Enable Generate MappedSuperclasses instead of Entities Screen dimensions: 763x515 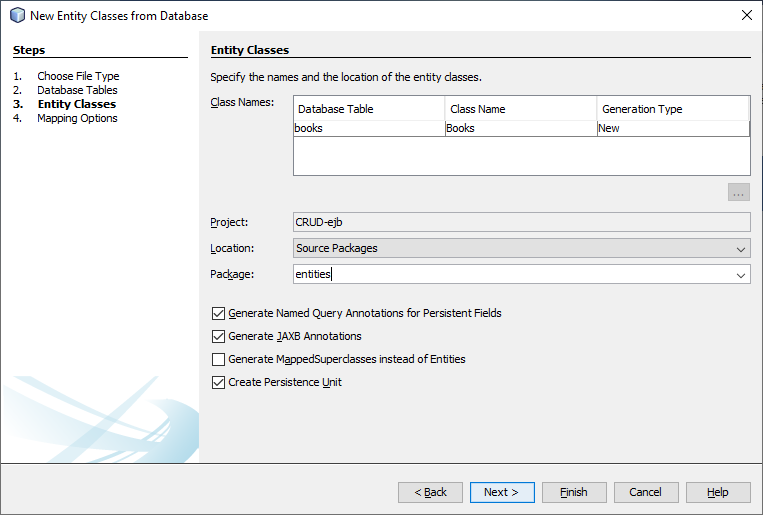(219, 359)
